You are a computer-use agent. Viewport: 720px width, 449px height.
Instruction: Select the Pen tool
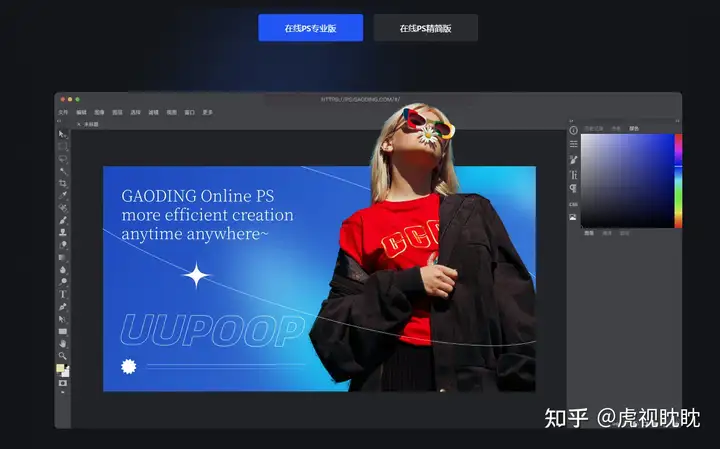tap(62, 307)
